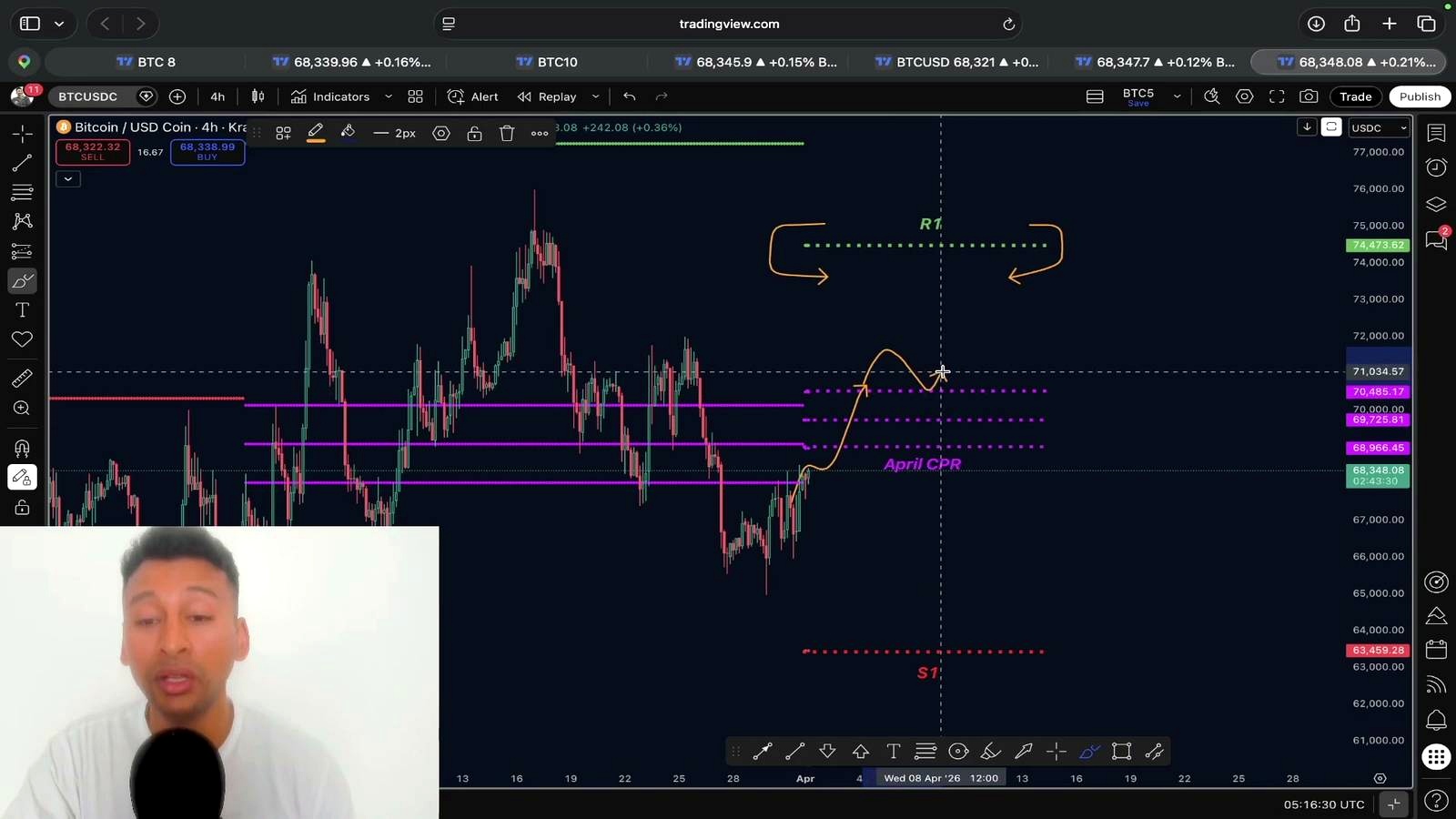The height and width of the screenshot is (819, 1456).
Task: Redo the chart action
Action: (662, 96)
